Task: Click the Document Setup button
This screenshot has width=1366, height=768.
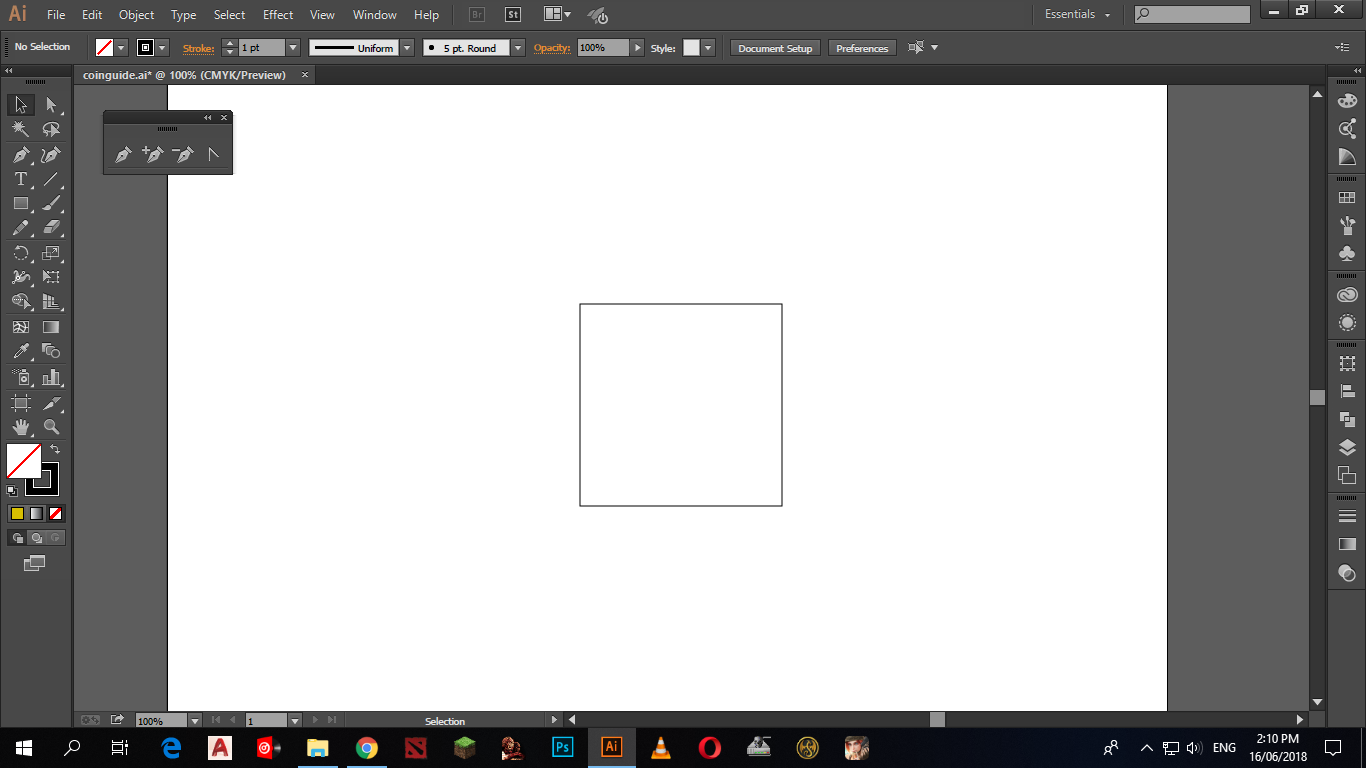Action: (x=776, y=48)
